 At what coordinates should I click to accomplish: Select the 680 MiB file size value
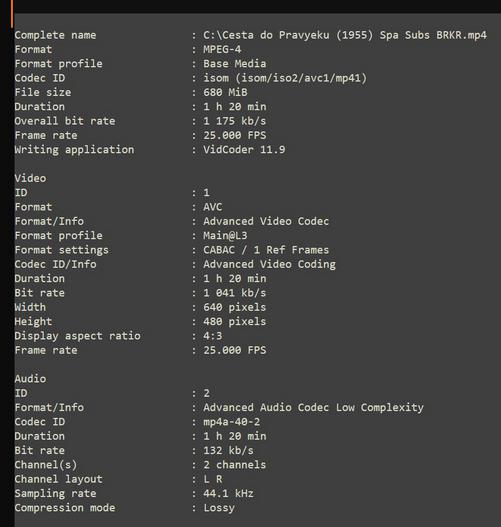coord(225,92)
